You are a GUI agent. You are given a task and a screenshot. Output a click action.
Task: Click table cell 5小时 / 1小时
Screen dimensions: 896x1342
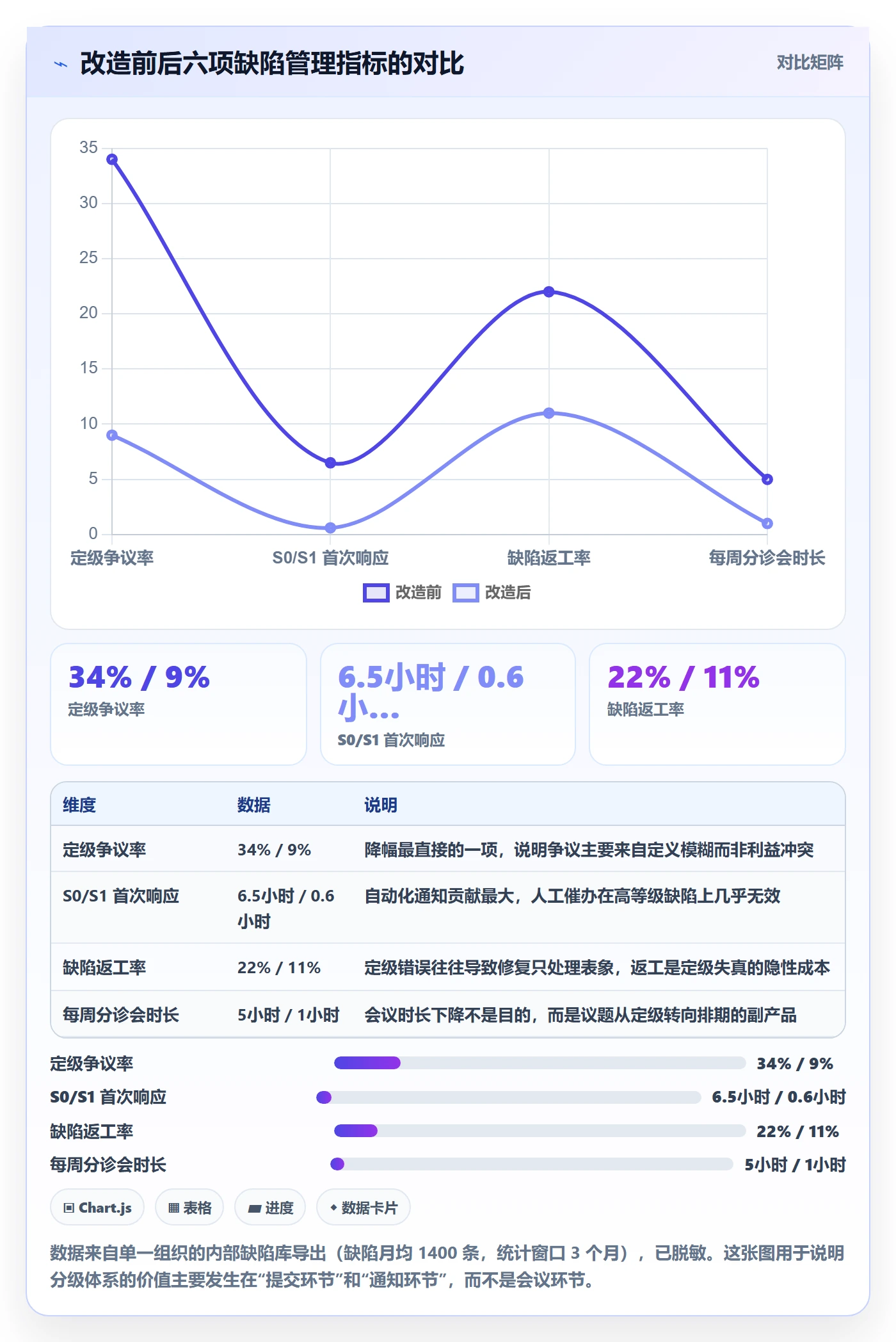(x=289, y=1015)
